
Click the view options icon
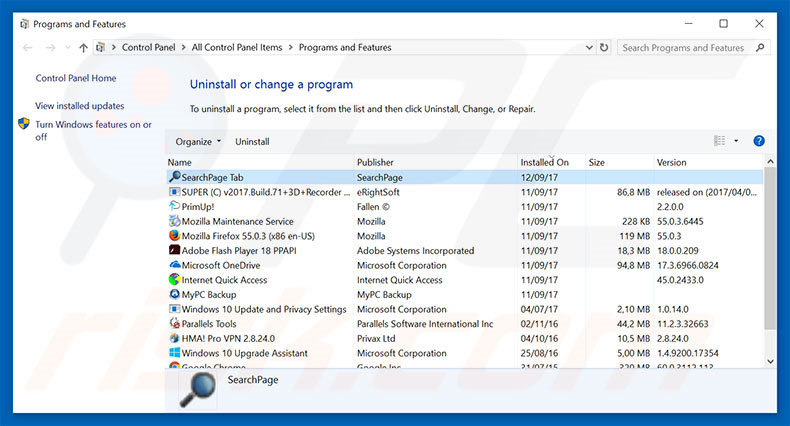(x=720, y=141)
